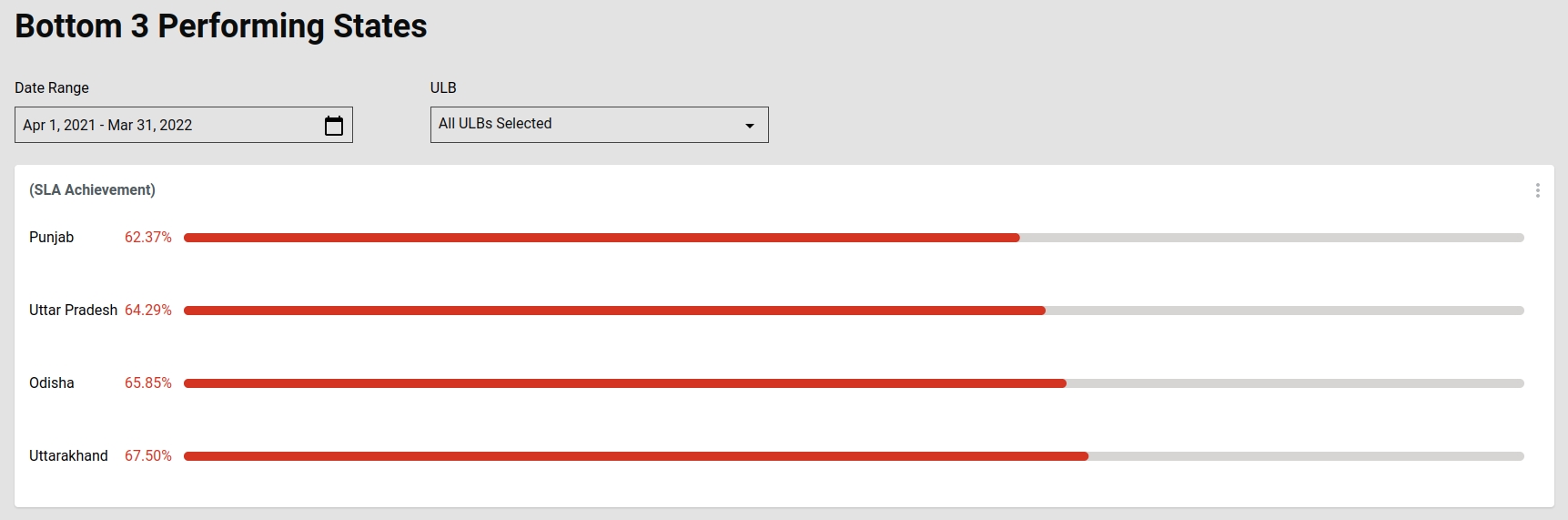Screen dimensions: 1568x520
Task: Open the All ULBs Selected combo box
Action: pos(586,125)
